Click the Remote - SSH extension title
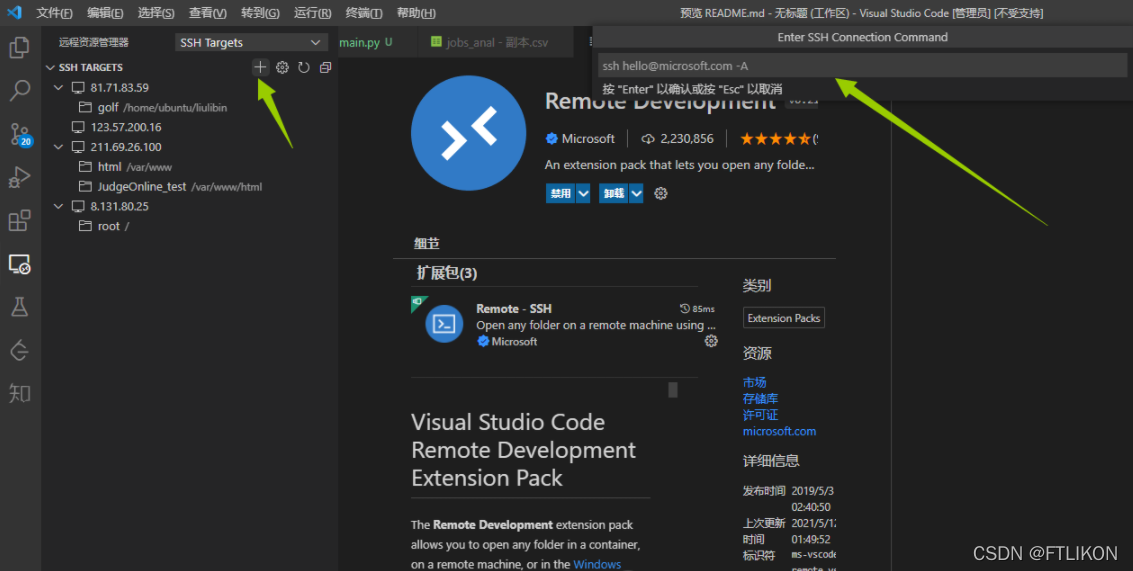The width and height of the screenshot is (1133, 571). click(514, 309)
